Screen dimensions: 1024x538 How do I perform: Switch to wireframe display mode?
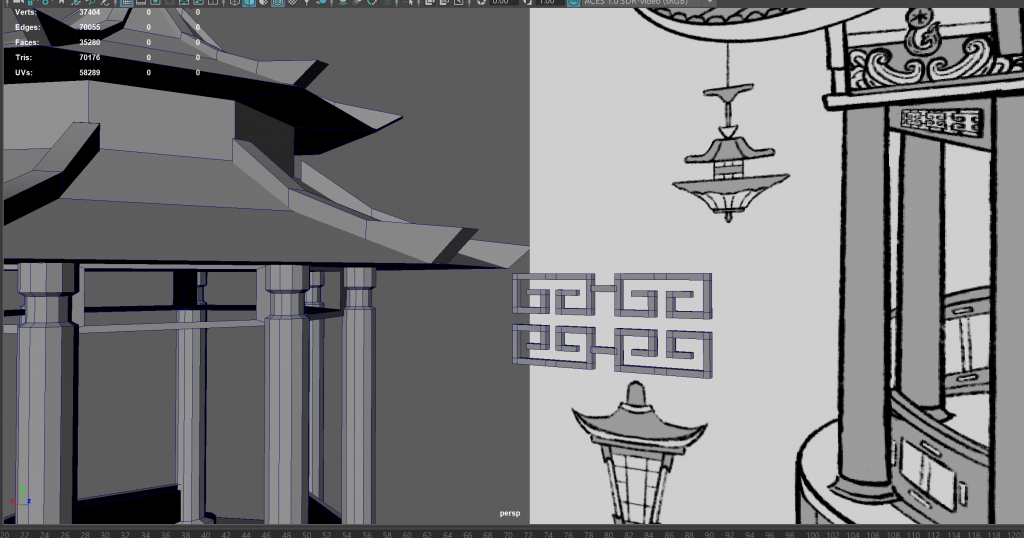(236, 3)
